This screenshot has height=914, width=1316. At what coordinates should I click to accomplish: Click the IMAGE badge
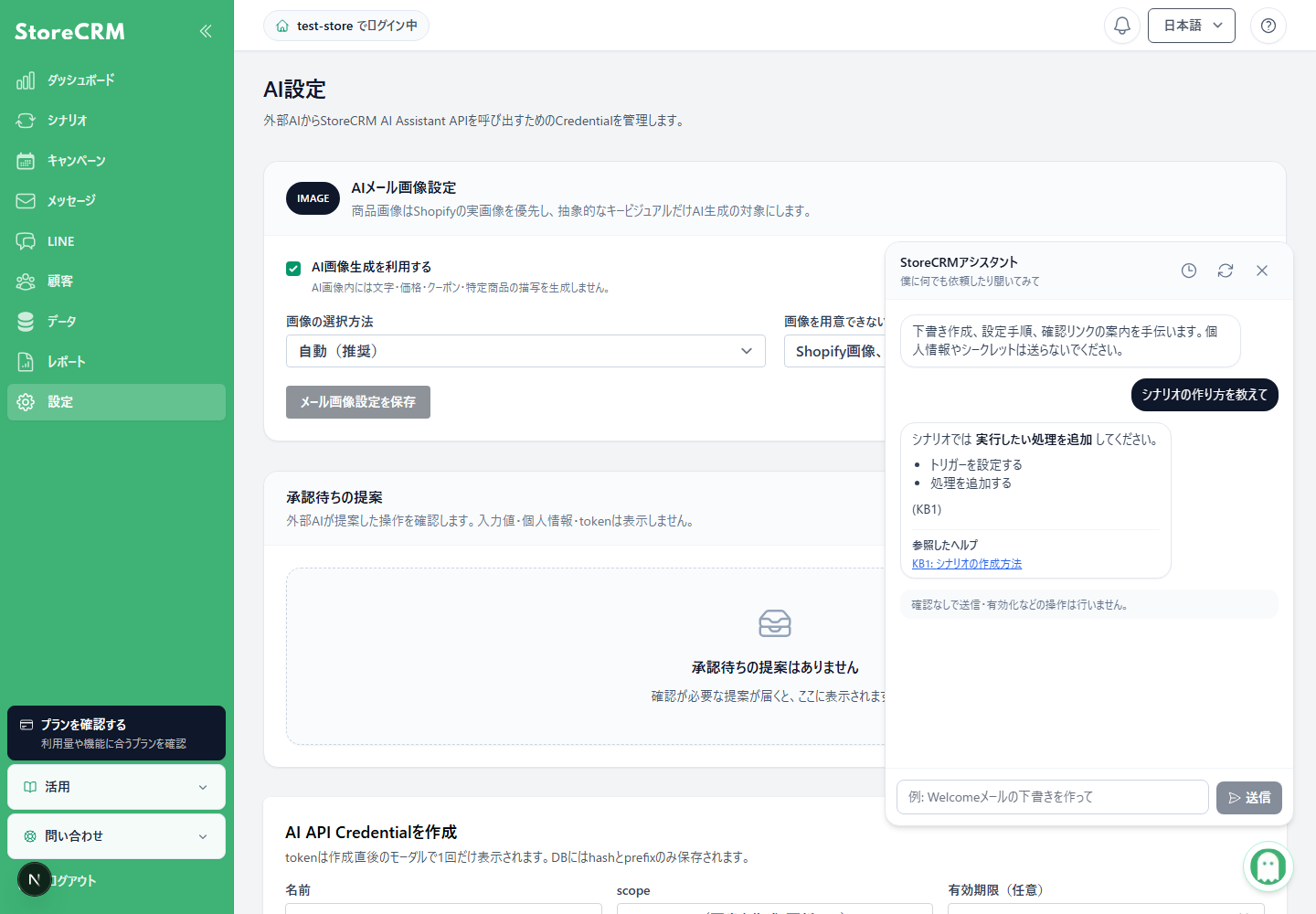pos(313,198)
